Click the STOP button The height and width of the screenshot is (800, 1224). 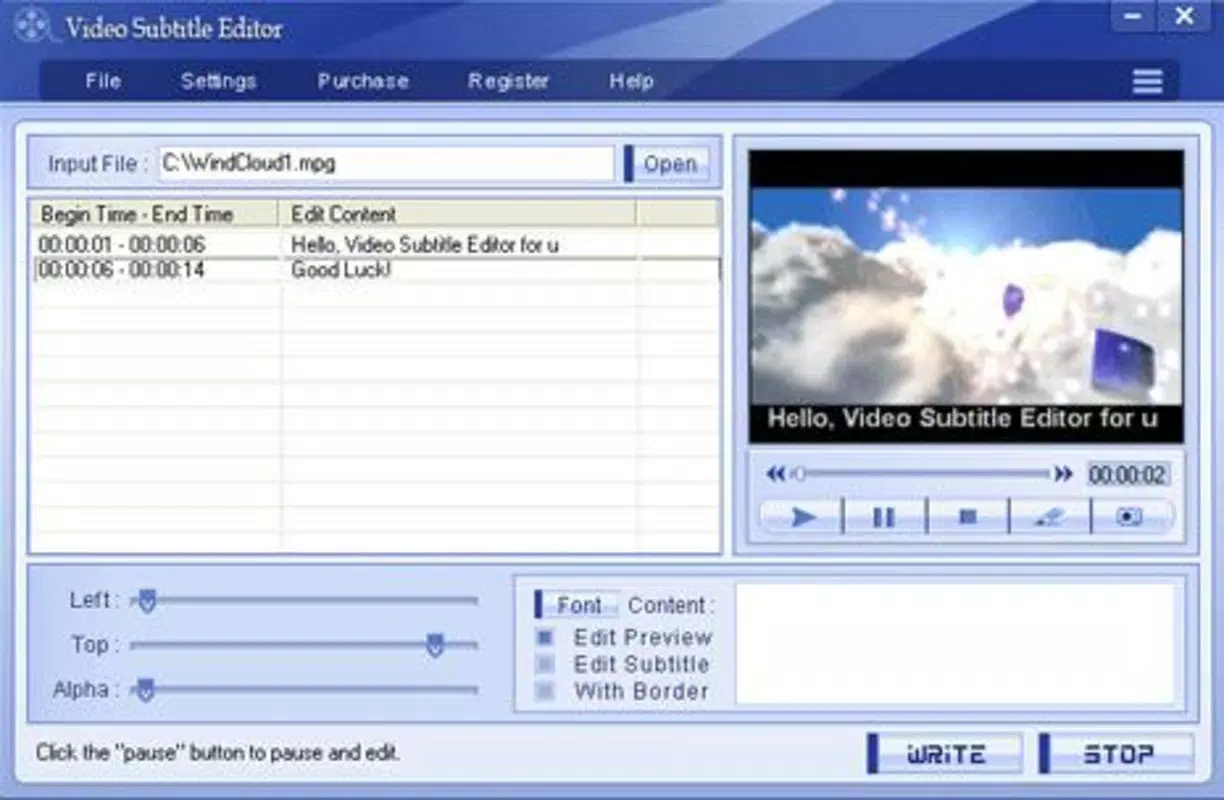coord(1117,754)
